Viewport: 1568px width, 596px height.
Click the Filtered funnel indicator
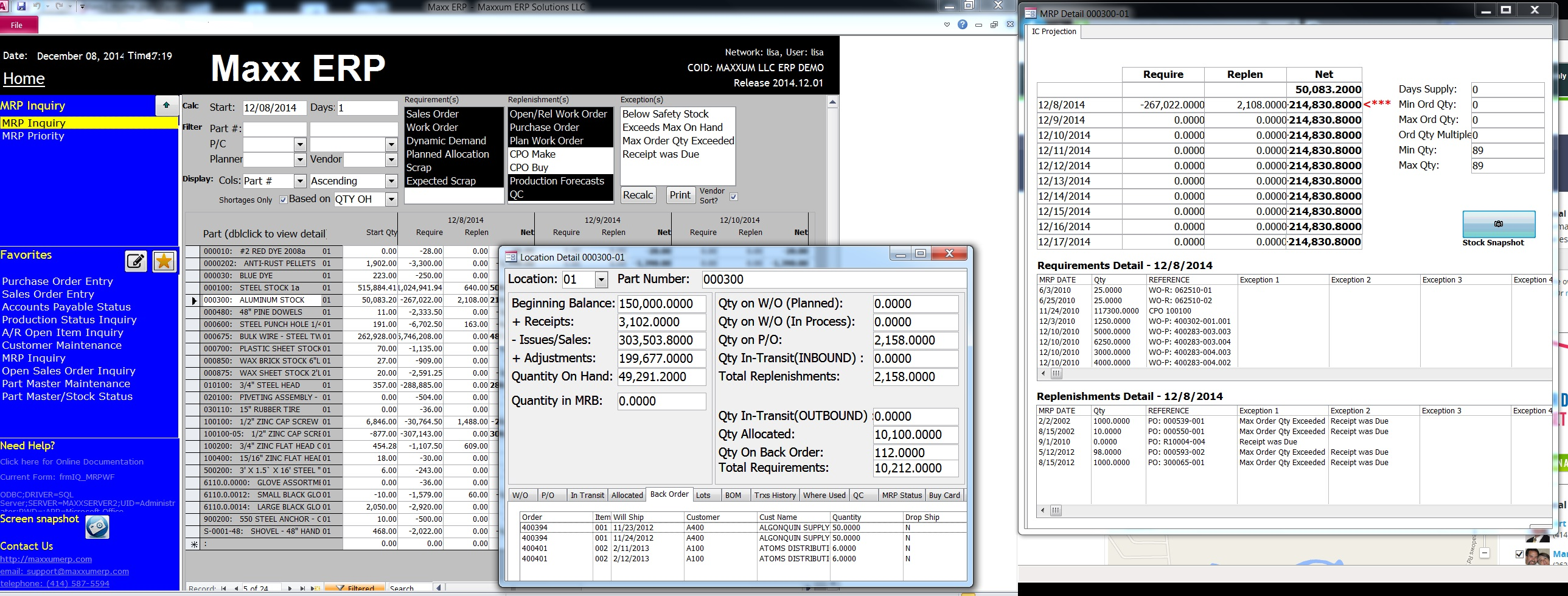click(355, 589)
